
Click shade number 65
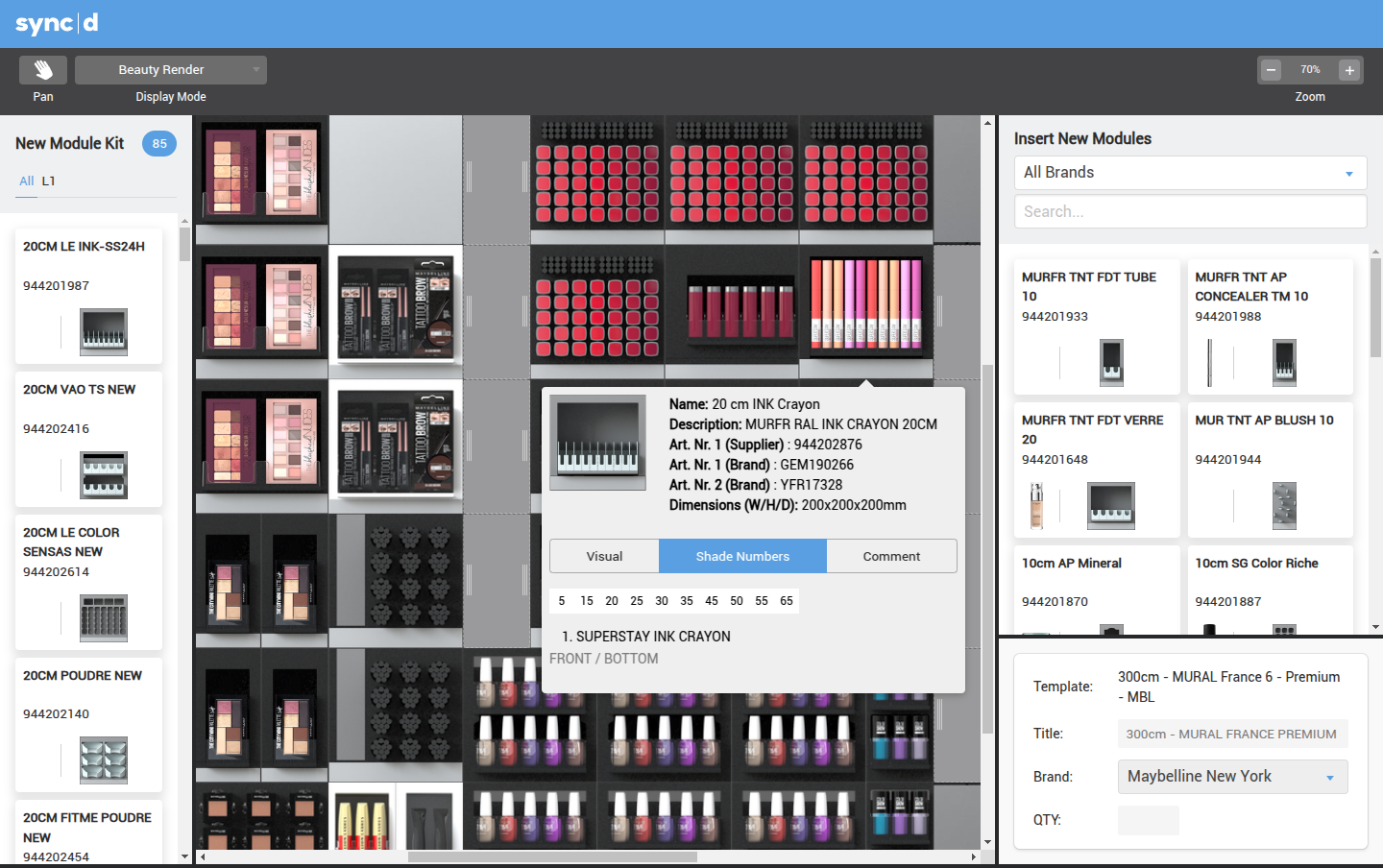(787, 601)
